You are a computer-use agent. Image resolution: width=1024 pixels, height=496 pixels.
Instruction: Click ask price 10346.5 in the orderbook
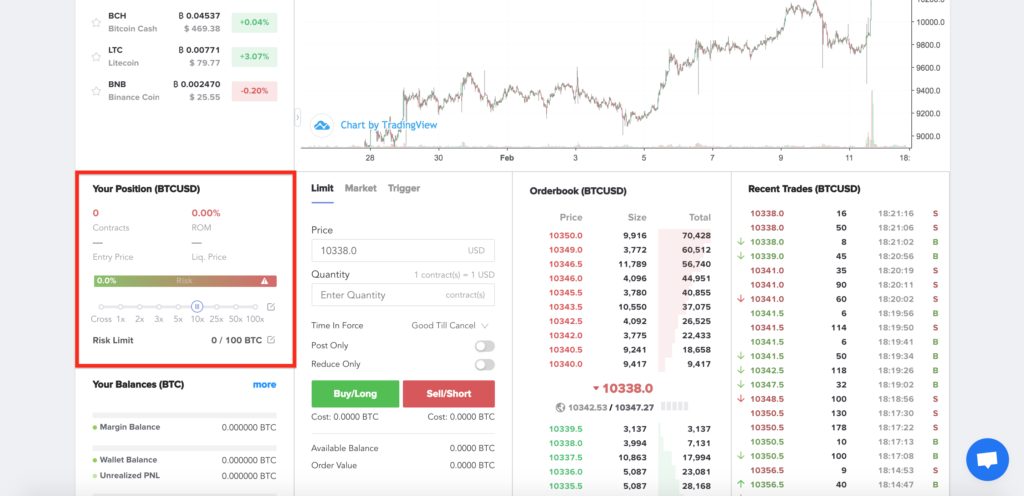[566, 264]
